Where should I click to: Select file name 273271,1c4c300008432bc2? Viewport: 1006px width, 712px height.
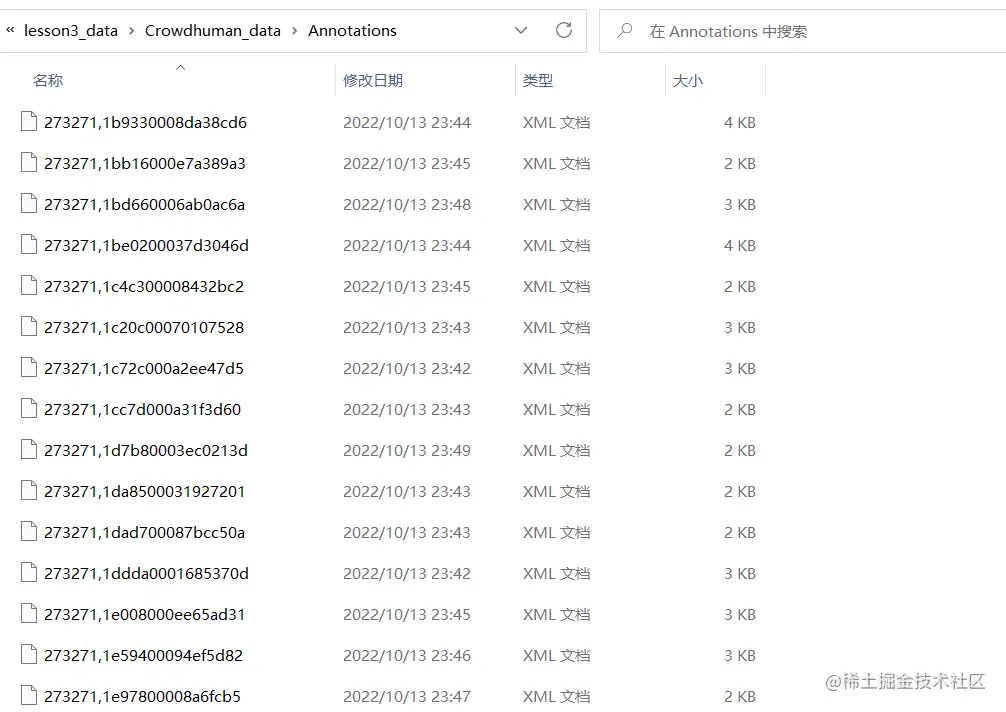coord(144,287)
